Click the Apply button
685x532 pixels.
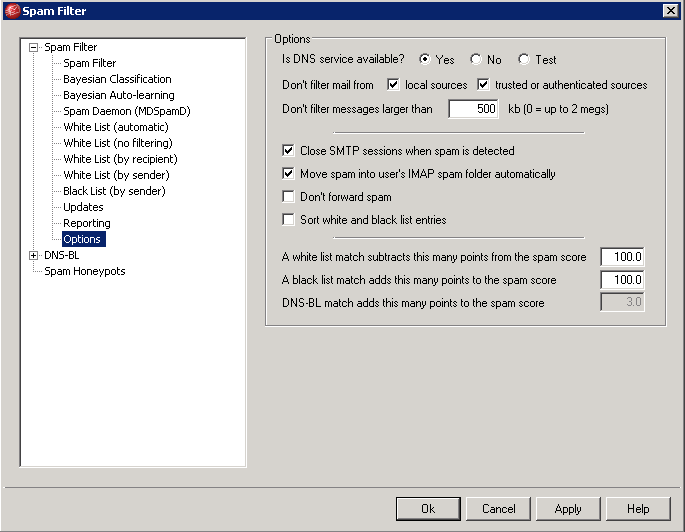(568, 509)
